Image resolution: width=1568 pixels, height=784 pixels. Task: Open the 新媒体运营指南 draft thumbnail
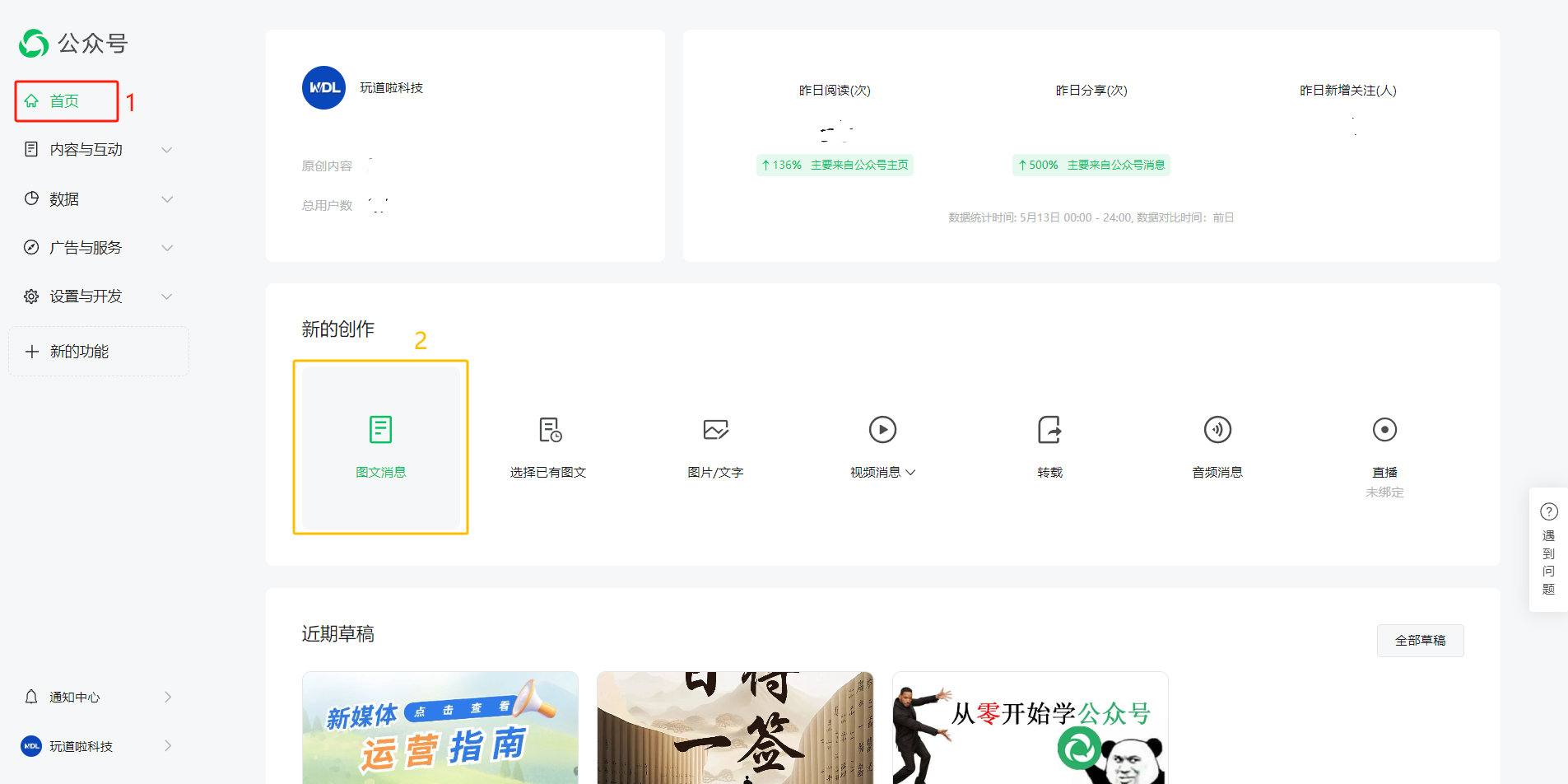pos(440,728)
